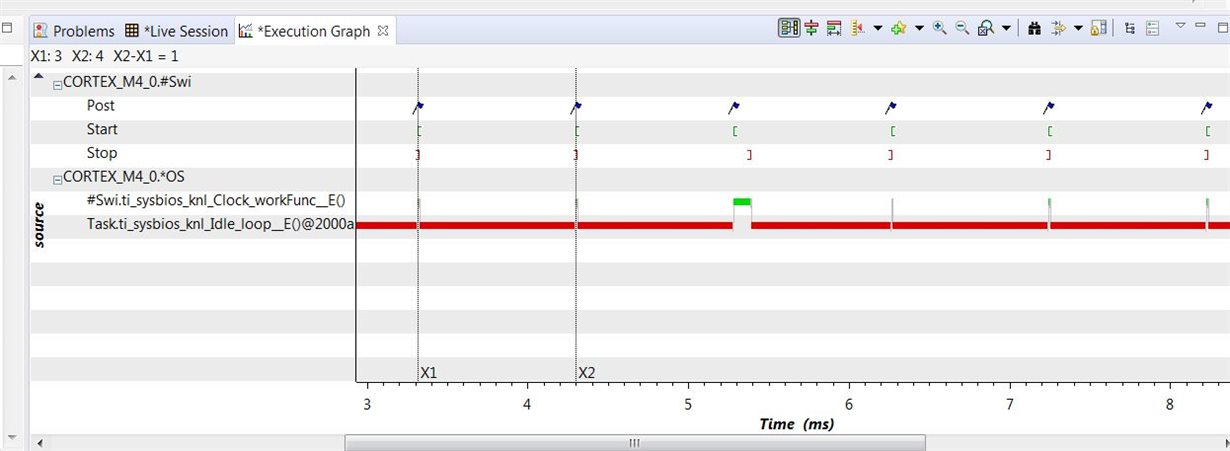The height and width of the screenshot is (451, 1230).
Task: Click the green Start bracket near 6.3 ms
Action: [892, 130]
